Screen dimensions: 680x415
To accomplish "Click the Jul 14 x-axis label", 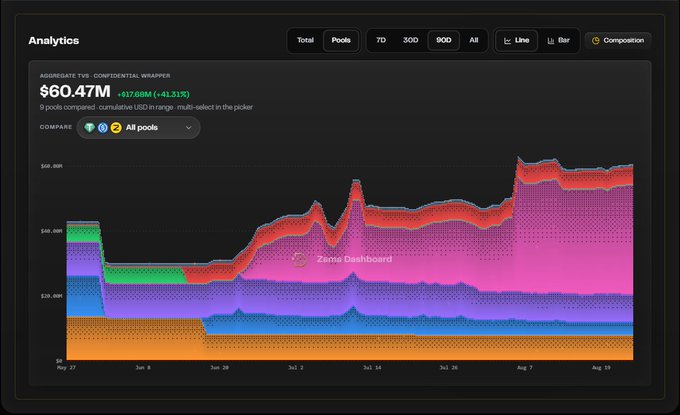I will click(x=372, y=367).
